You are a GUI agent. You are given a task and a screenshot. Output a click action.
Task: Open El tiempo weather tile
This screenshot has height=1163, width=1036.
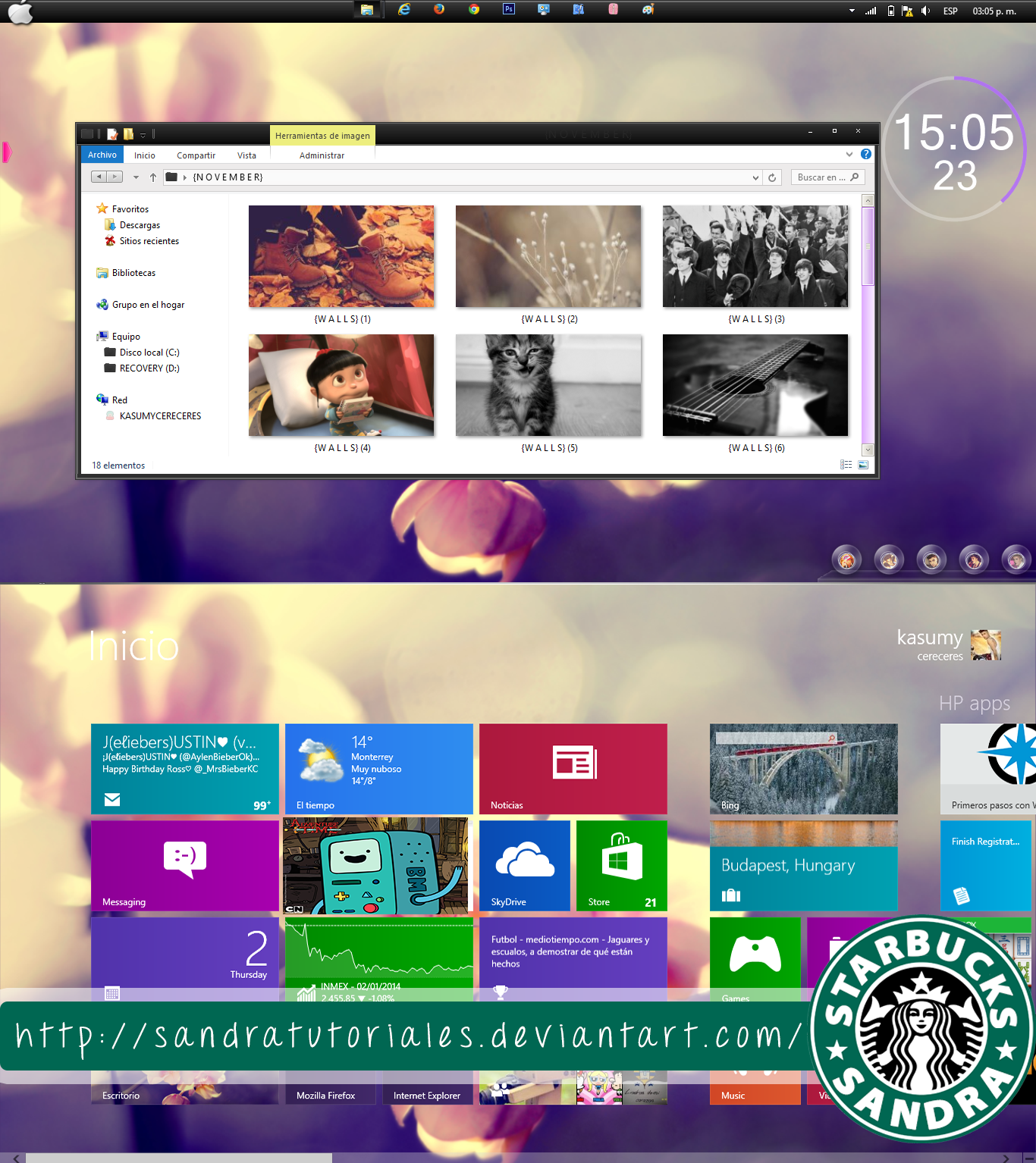point(379,769)
